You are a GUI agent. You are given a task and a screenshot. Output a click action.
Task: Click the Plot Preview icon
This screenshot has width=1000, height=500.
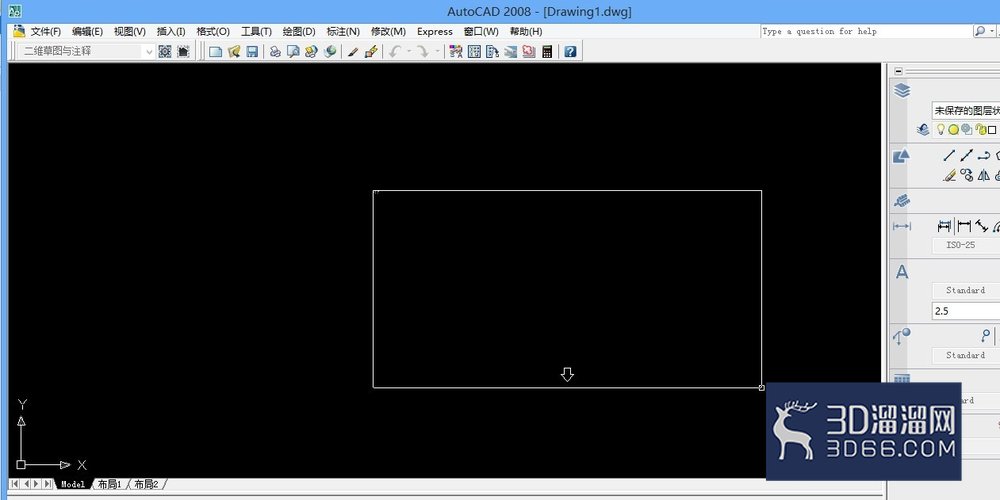tap(293, 52)
